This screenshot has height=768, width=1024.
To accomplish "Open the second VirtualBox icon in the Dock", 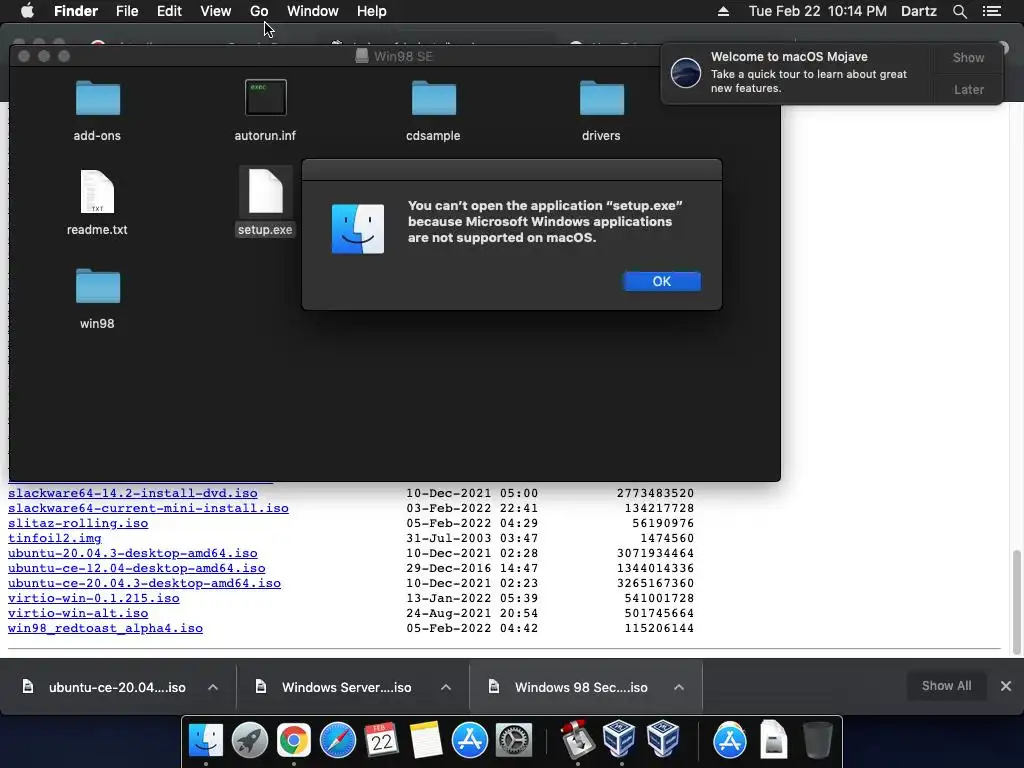I will (x=663, y=739).
